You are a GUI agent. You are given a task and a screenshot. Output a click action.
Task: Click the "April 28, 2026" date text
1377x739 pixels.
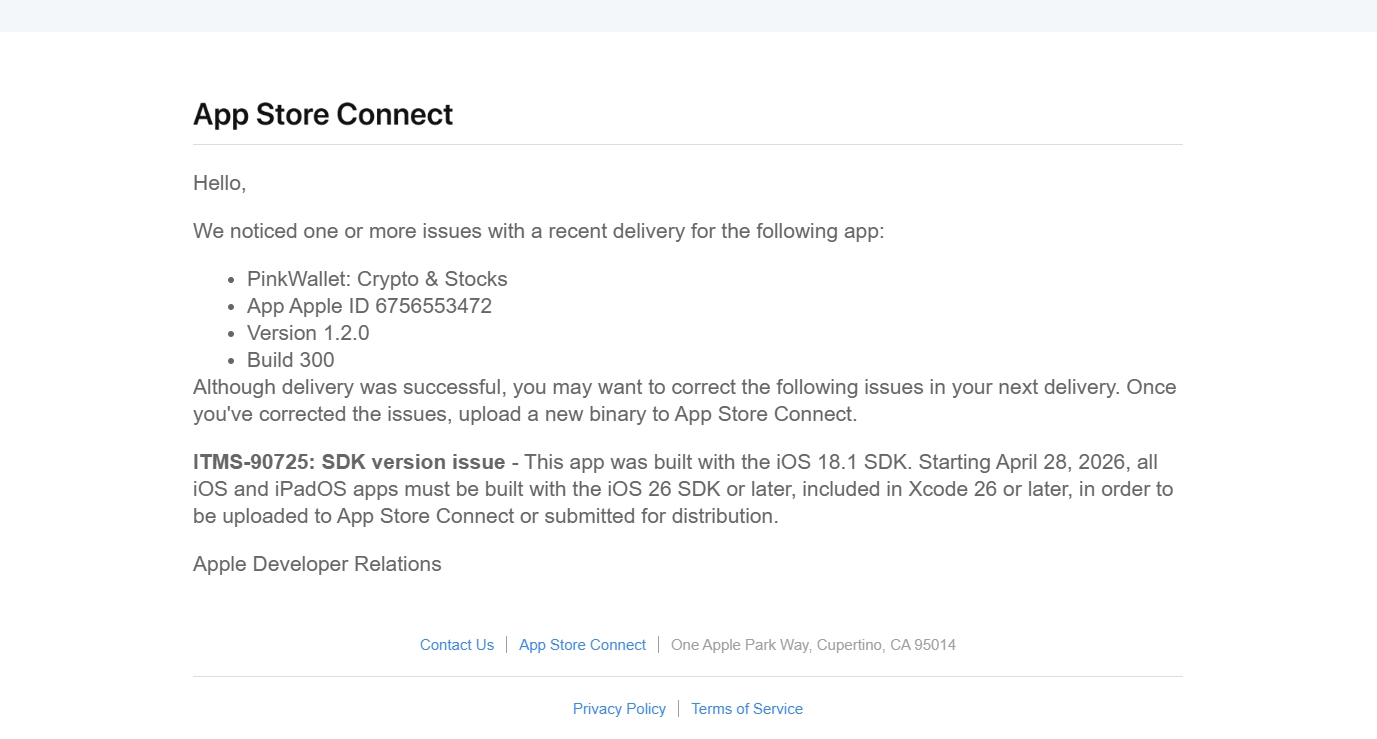click(x=1063, y=462)
